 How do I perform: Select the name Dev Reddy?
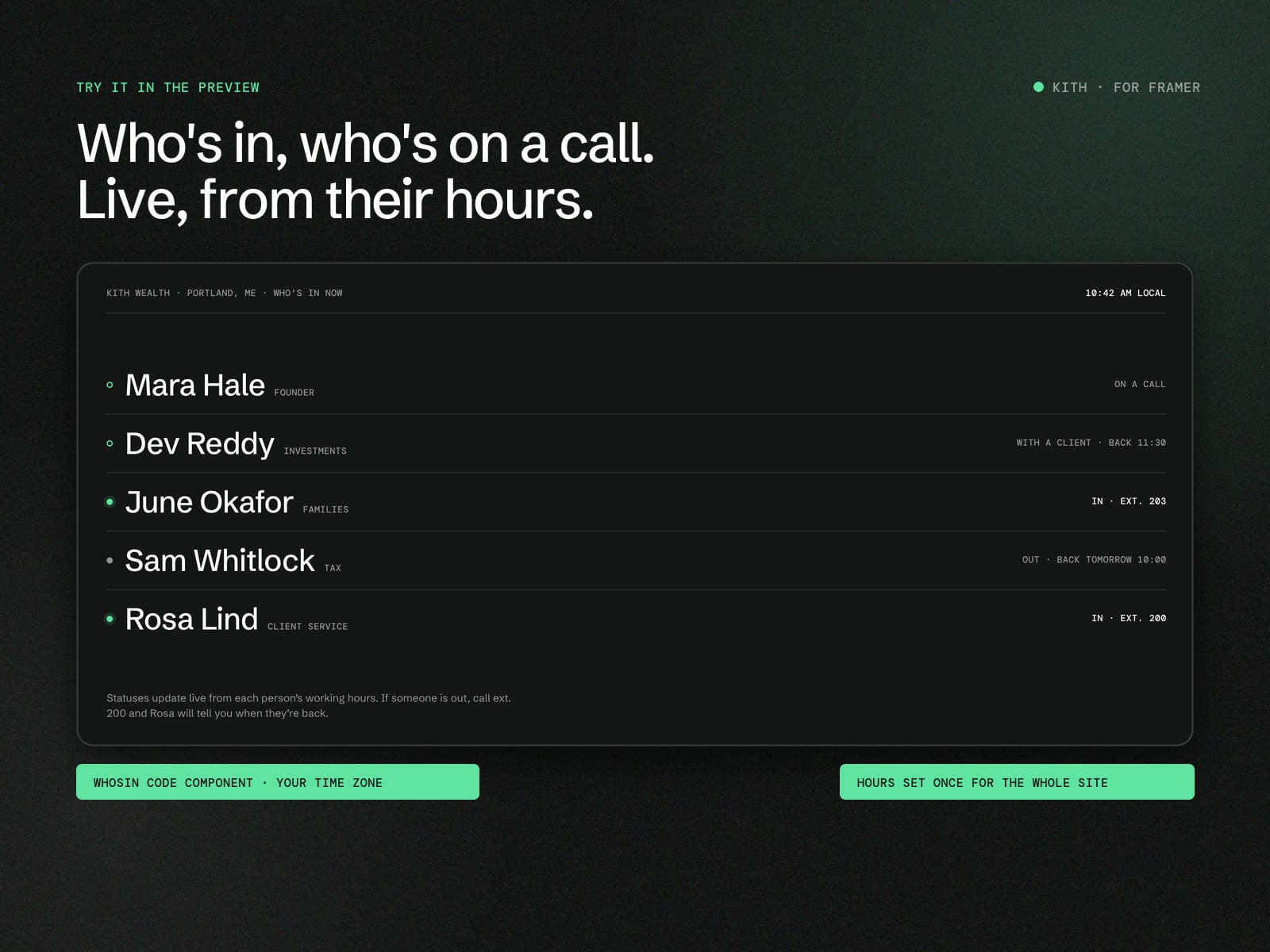point(200,443)
